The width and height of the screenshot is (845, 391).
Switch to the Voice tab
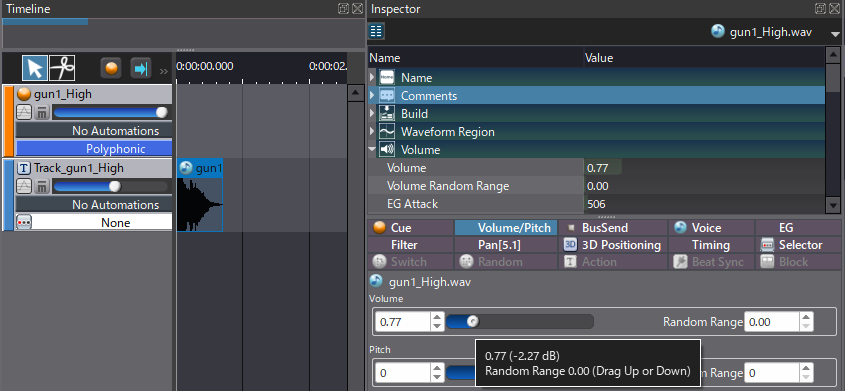tap(711, 228)
